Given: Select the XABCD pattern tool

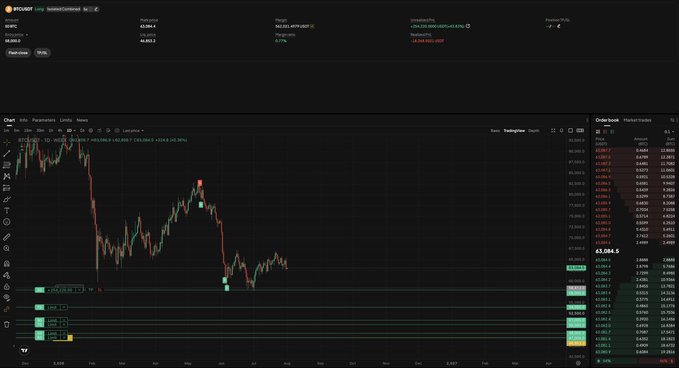Looking at the screenshot, I should click(x=6, y=176).
